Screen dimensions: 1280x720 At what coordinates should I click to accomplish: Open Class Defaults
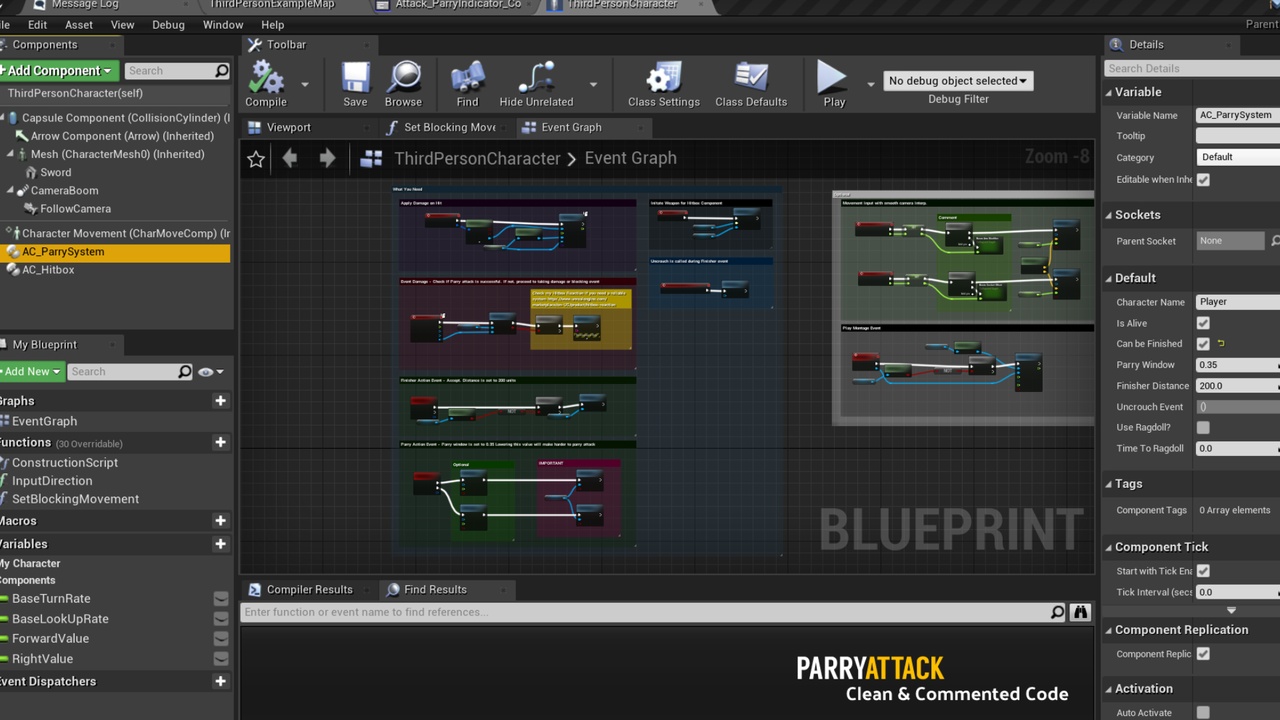point(750,79)
